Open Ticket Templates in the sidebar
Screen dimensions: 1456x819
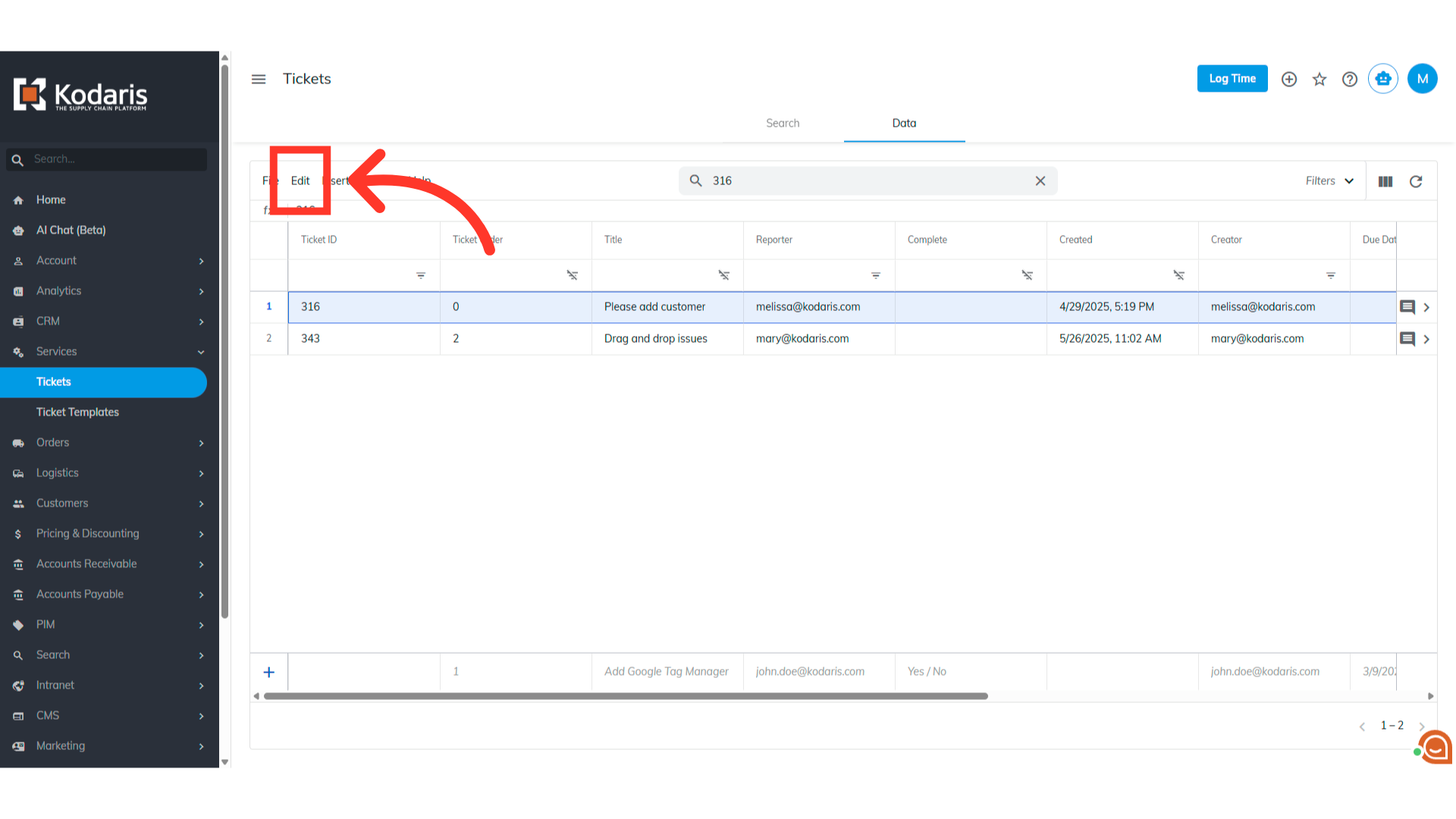coord(77,412)
